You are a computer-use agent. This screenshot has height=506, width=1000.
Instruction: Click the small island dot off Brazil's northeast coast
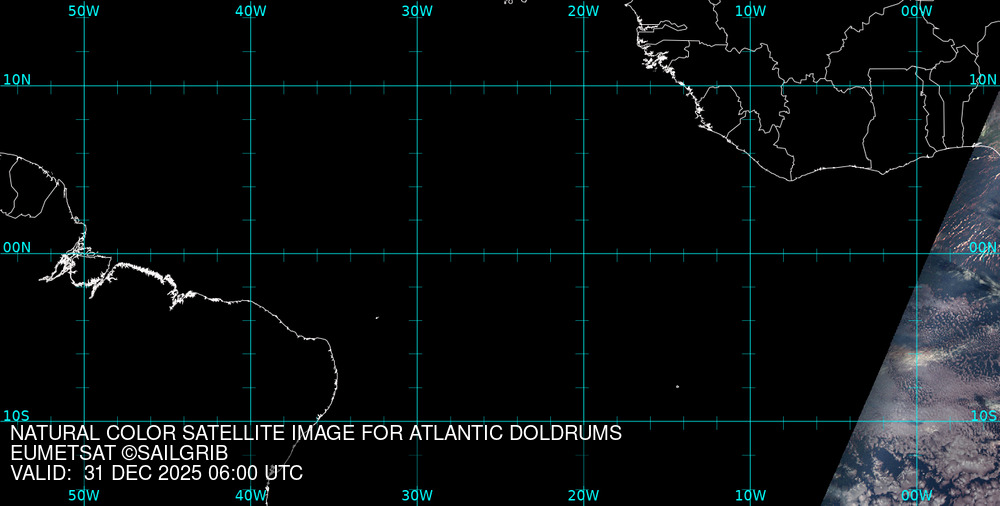(377, 318)
